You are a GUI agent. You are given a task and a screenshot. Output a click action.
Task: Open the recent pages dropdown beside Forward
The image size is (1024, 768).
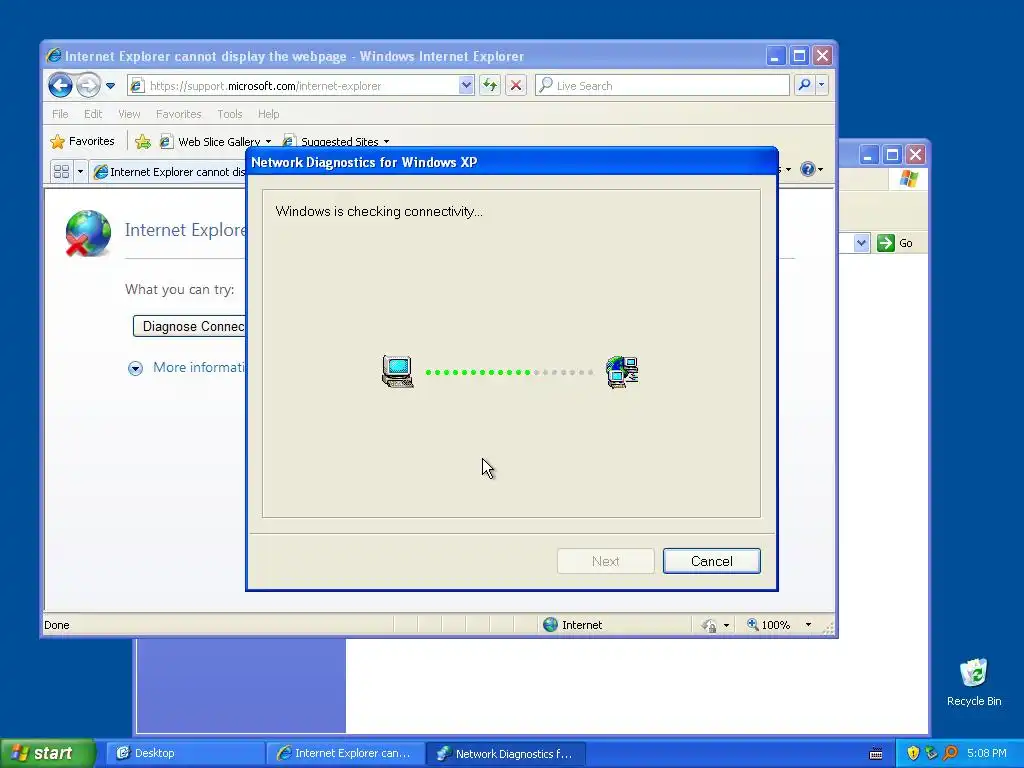coord(110,86)
